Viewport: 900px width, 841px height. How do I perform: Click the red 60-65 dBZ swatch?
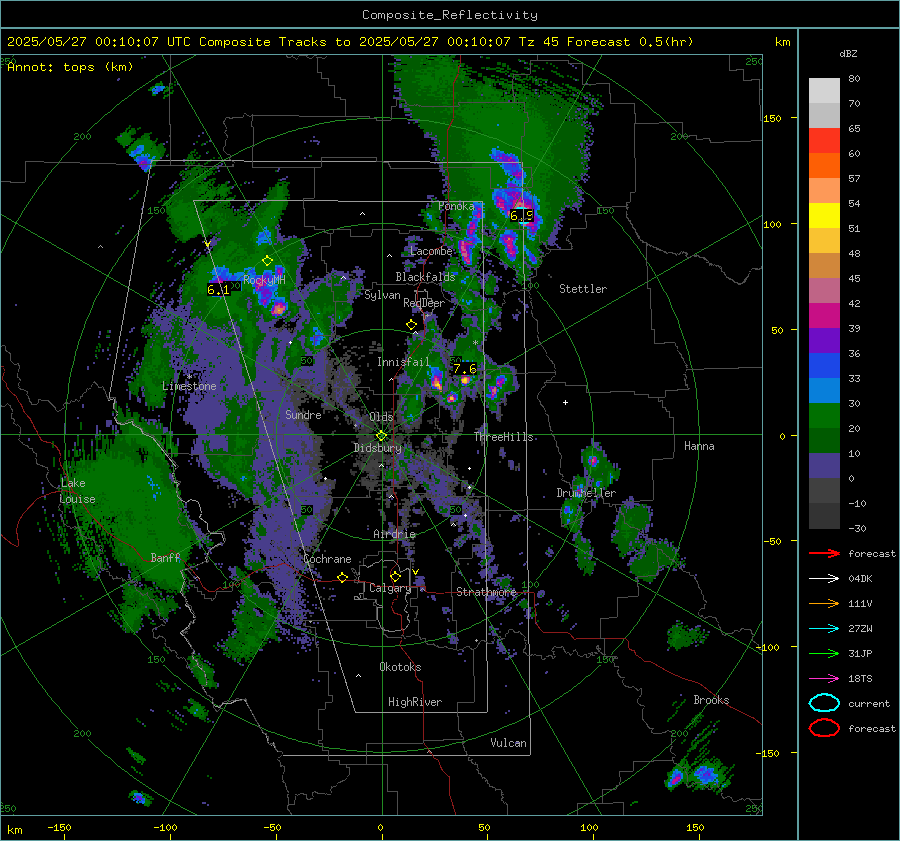pyautogui.click(x=824, y=140)
